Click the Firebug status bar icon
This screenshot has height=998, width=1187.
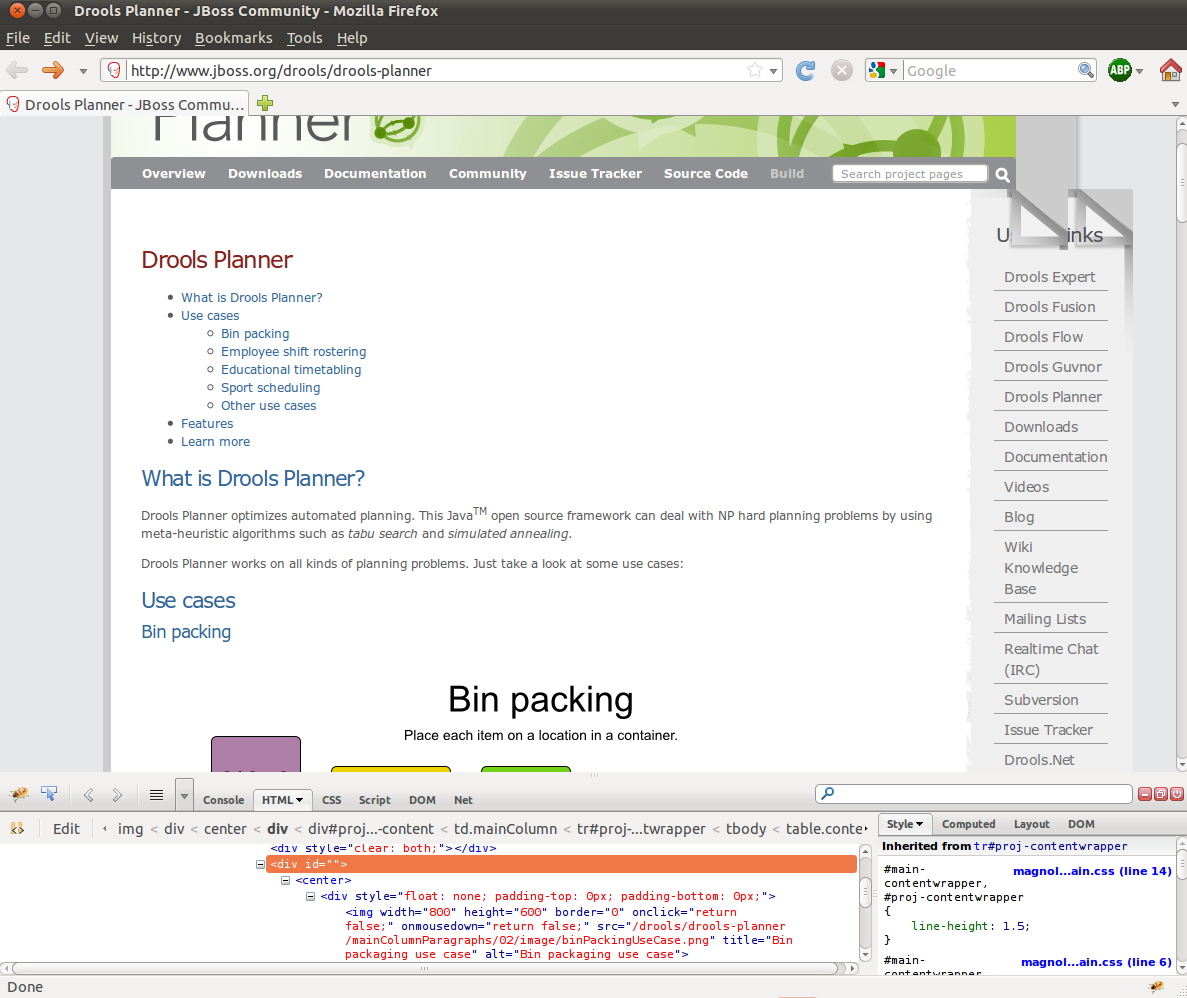pyautogui.click(x=1156, y=987)
